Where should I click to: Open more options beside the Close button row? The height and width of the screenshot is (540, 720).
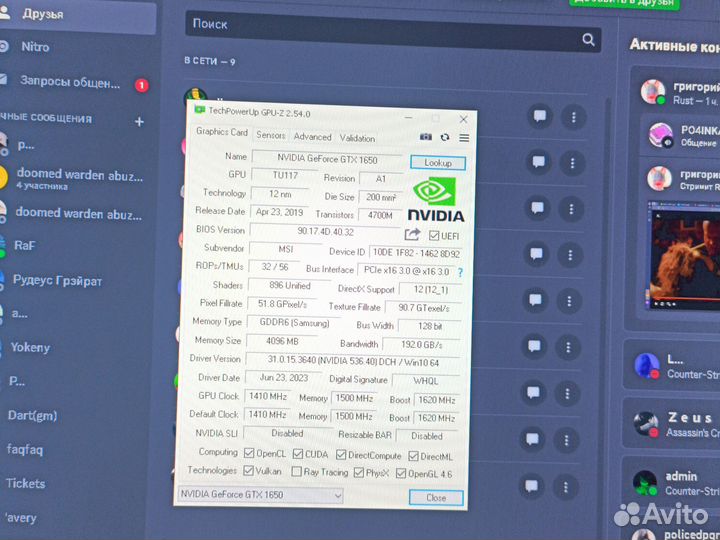tap(565, 487)
